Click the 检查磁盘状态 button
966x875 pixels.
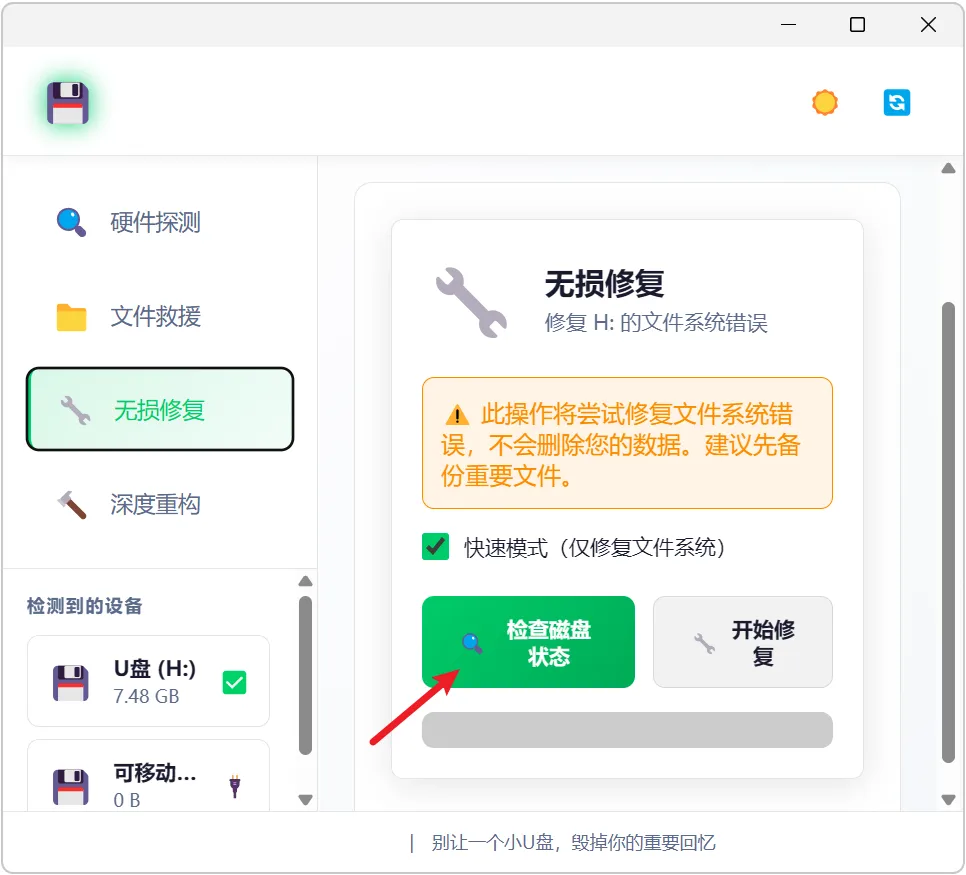(528, 642)
